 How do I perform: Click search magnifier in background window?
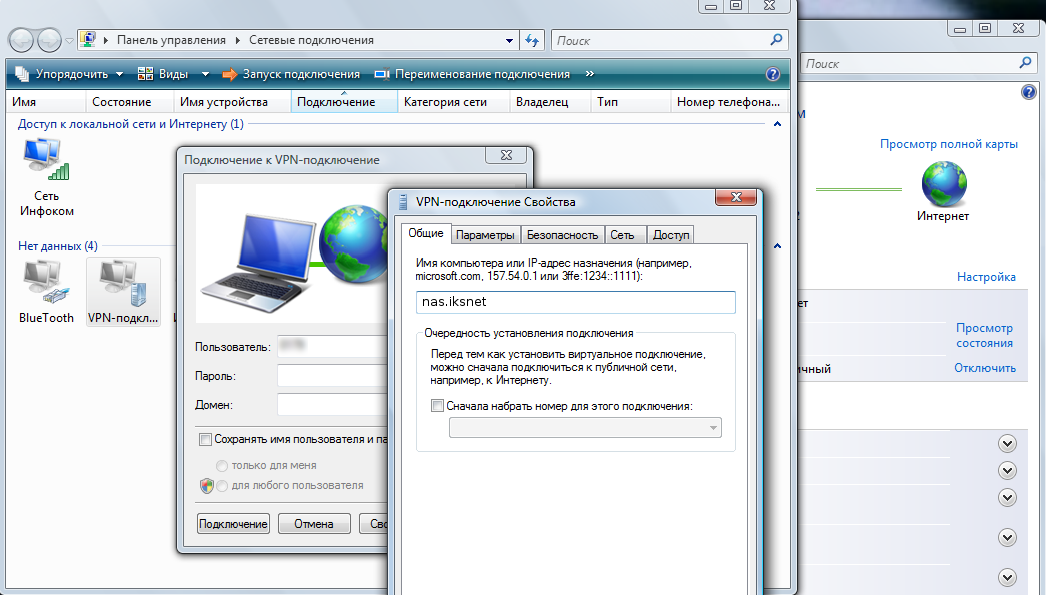pyautogui.click(x=1025, y=63)
